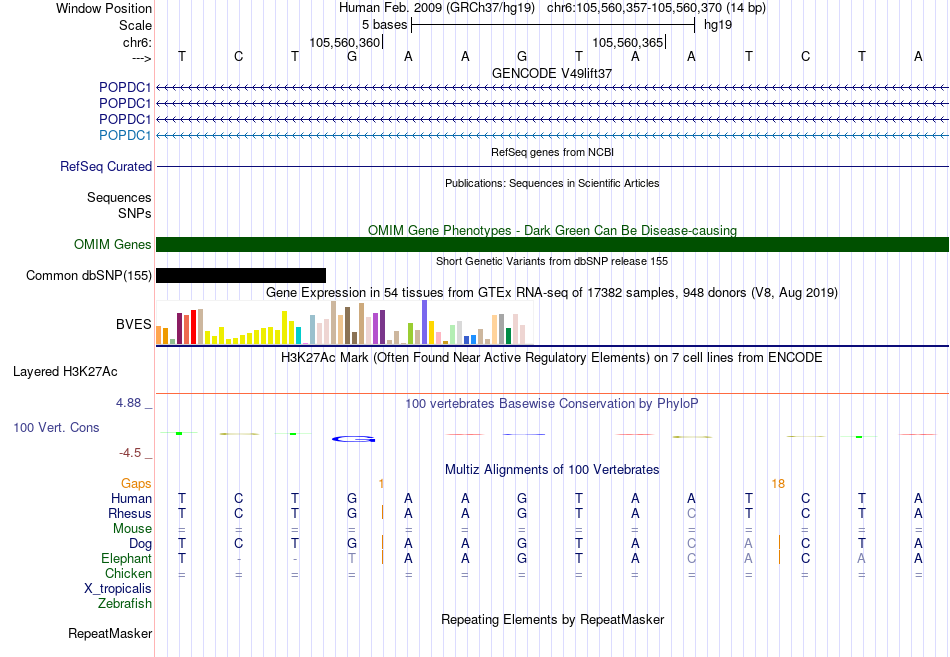
Task: Click the black dbSNP variant bar
Action: [x=241, y=275]
